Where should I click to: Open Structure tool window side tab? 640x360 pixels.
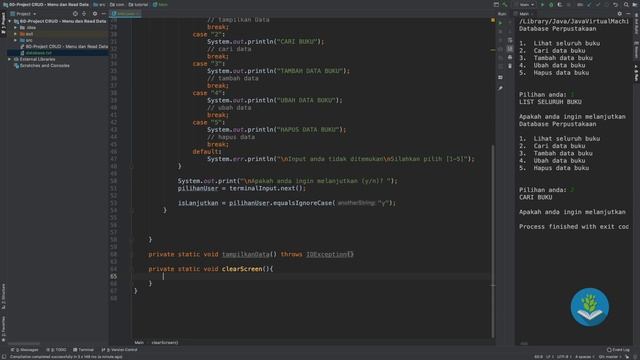3,296
